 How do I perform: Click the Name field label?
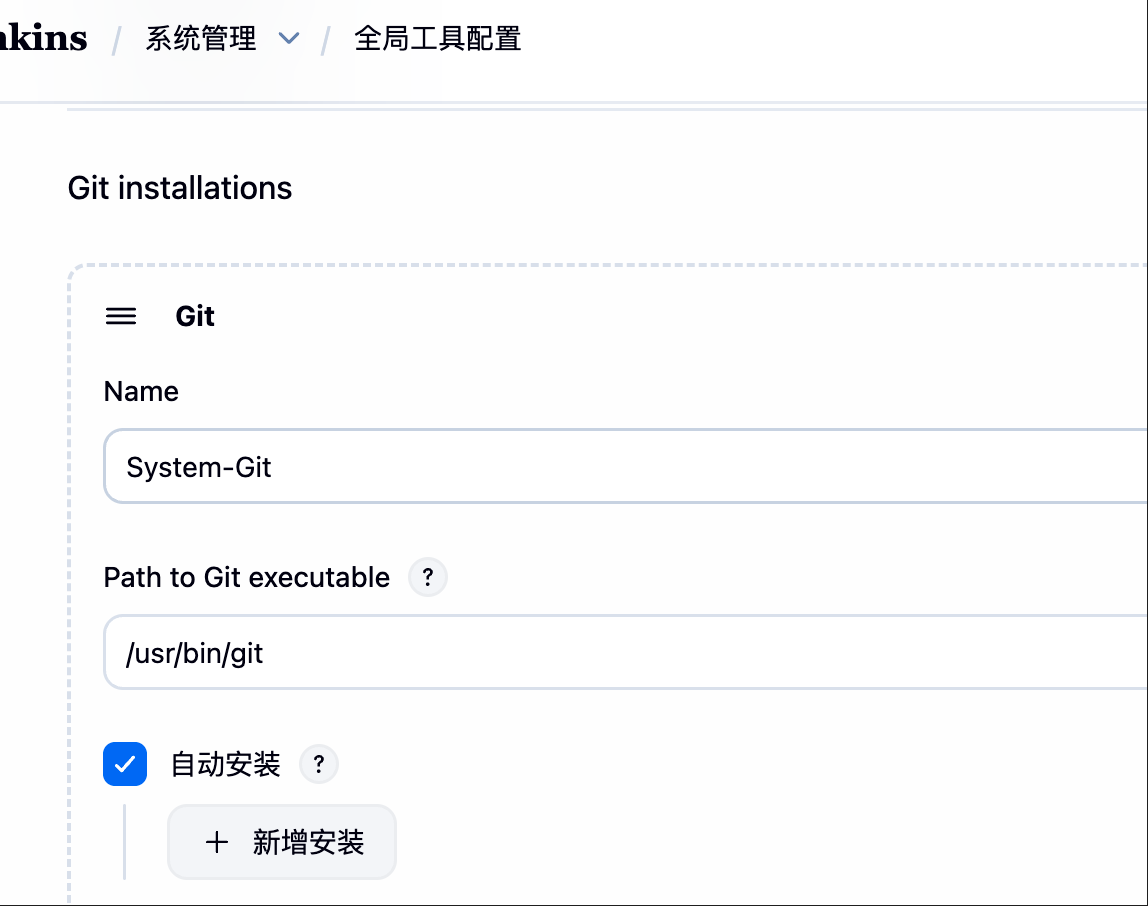141,391
